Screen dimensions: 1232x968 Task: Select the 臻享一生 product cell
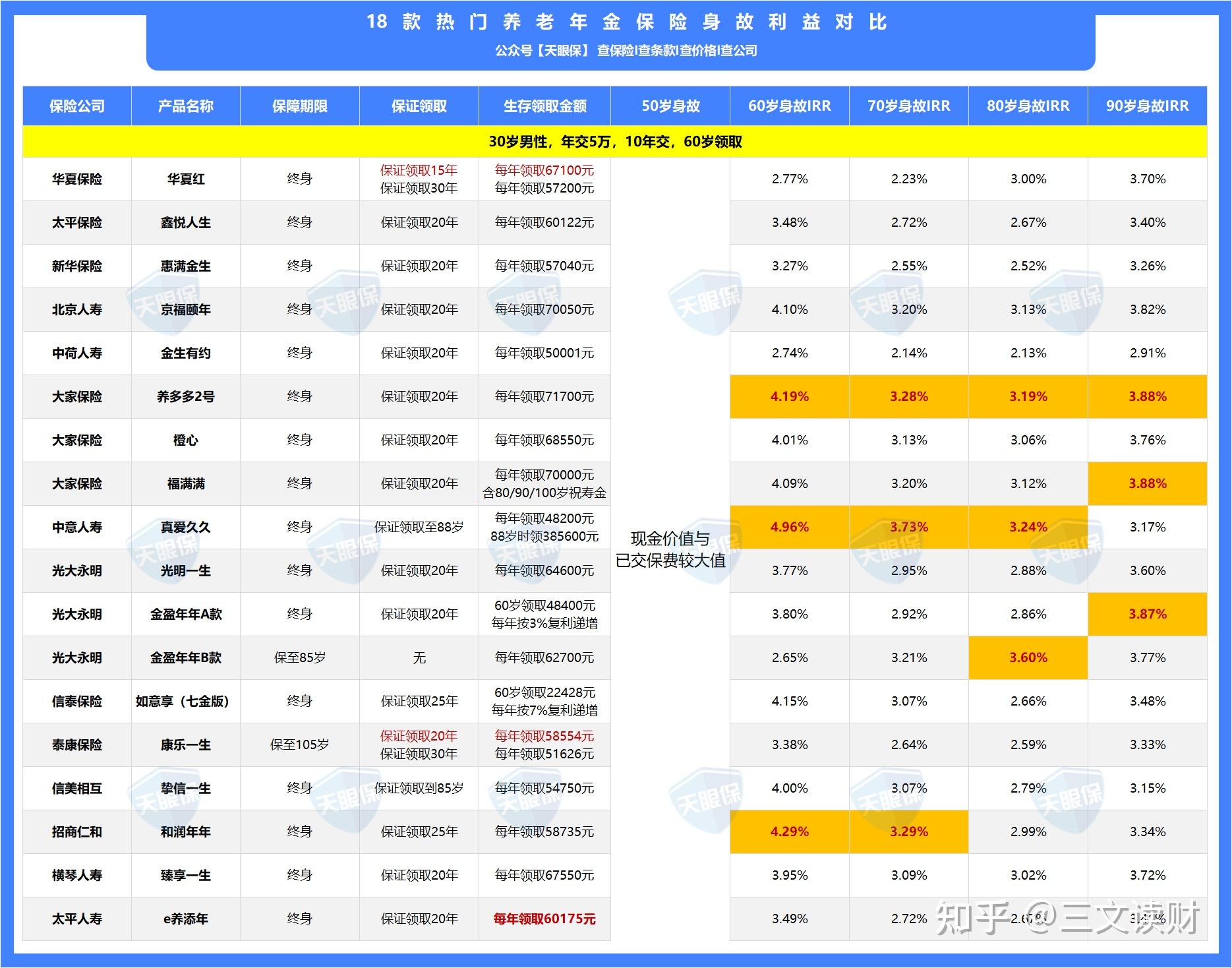coord(186,876)
